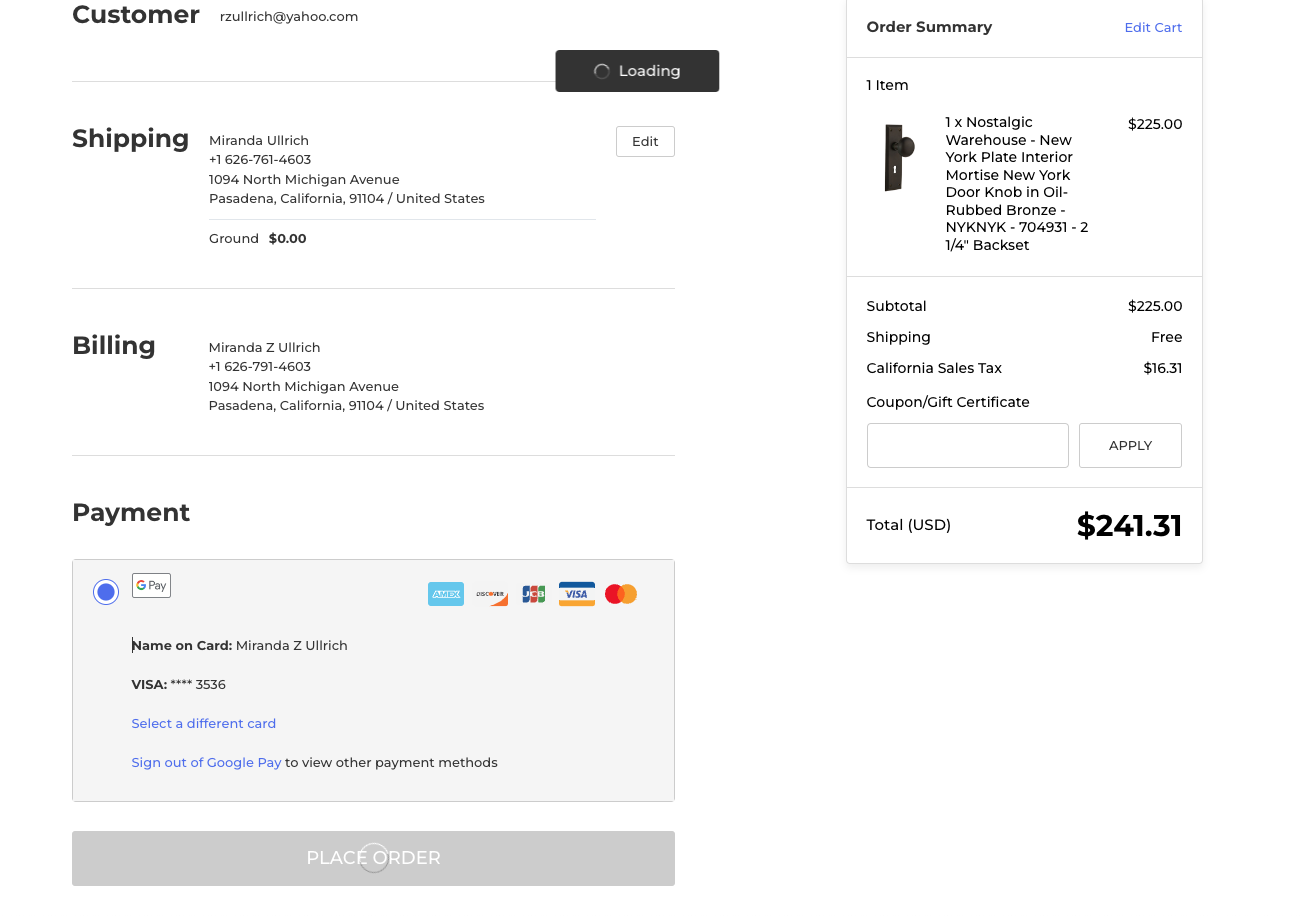The height and width of the screenshot is (916, 1301).
Task: Choose Select a different card link
Action: tap(204, 723)
